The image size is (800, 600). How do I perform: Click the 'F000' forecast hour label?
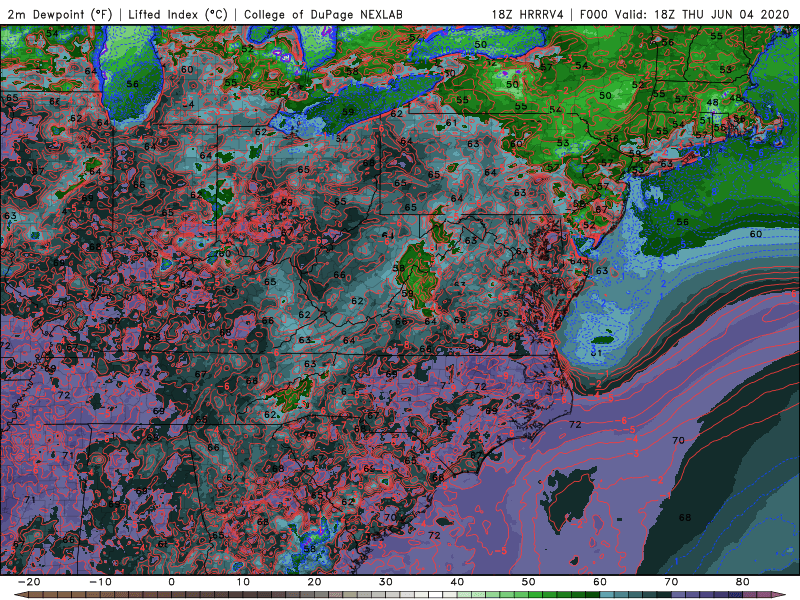[x=595, y=15]
